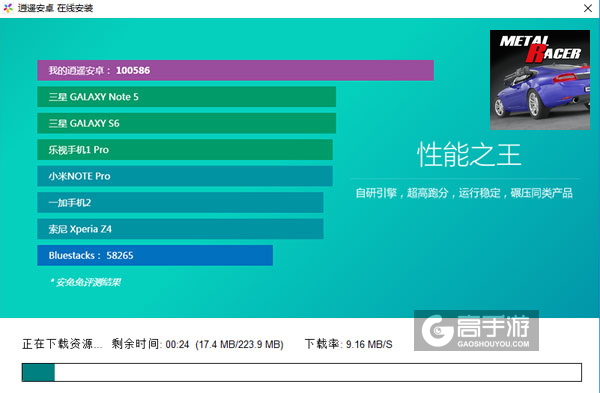Select the 三星 GALAXY Note 5 bar
The width and height of the screenshot is (600, 393).
[186, 96]
